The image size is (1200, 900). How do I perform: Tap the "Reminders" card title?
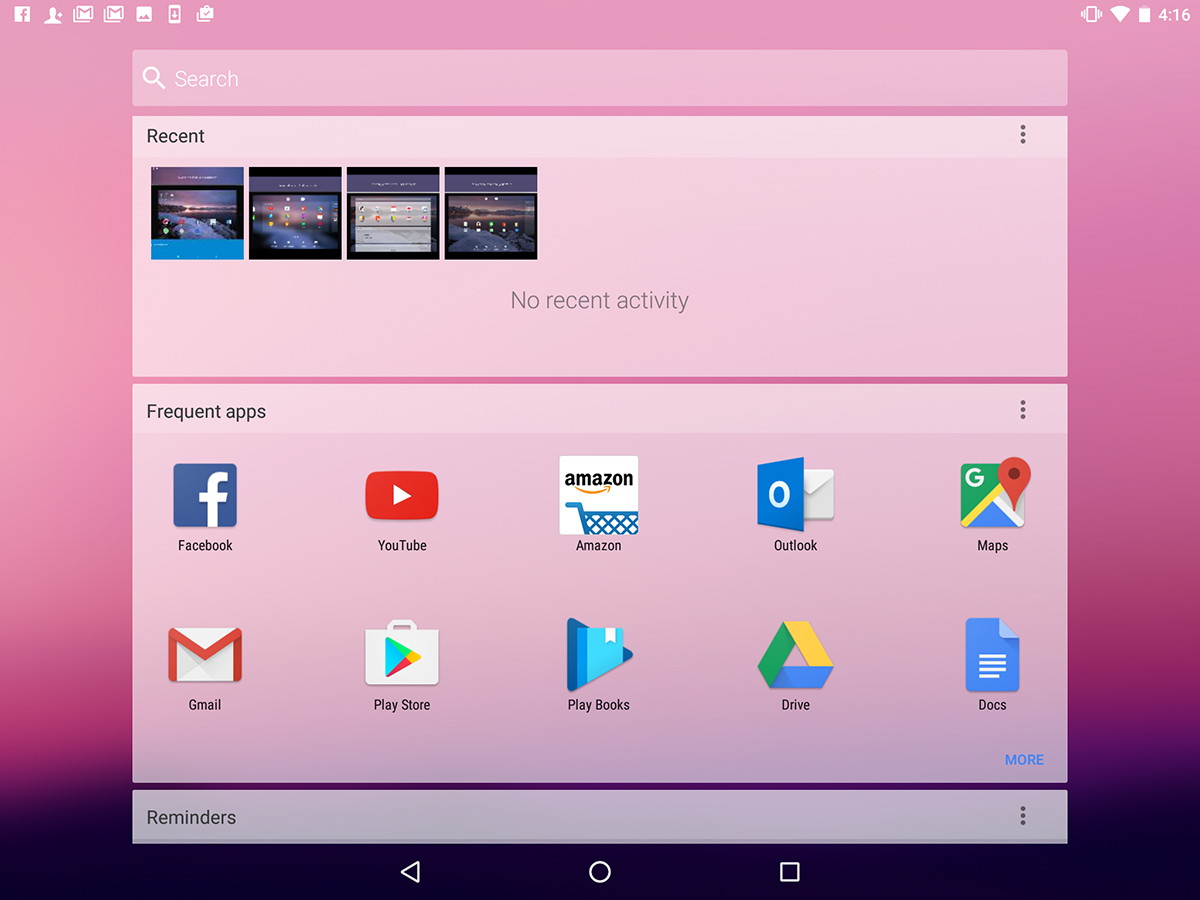pos(191,817)
